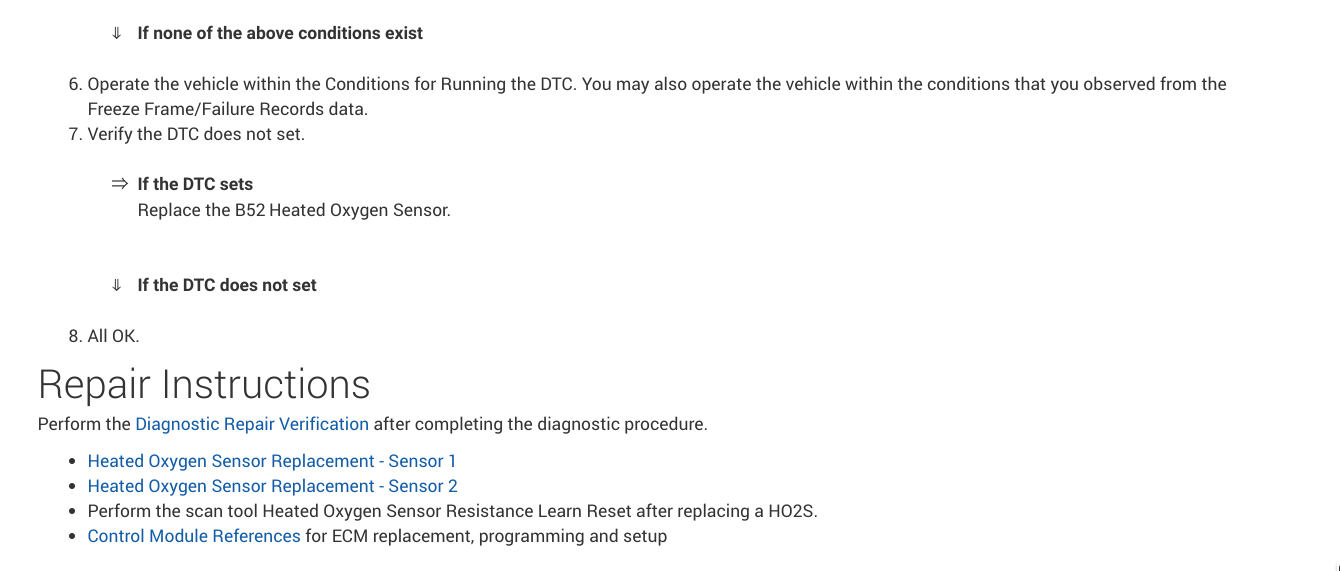Click "Replace the B52 Heated Oxygen Sensor" line
This screenshot has width=1340, height=571.
point(294,211)
